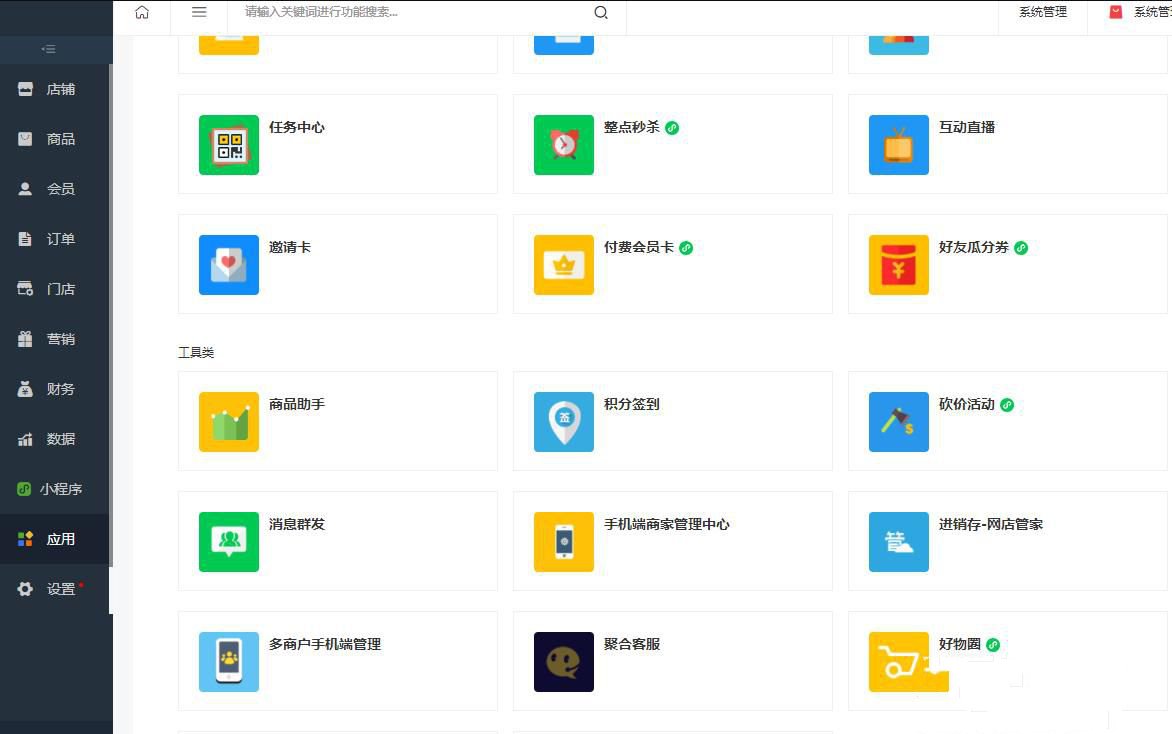1172x734 pixels.
Task: Launch the 互动直播 live streaming app
Action: 967,128
